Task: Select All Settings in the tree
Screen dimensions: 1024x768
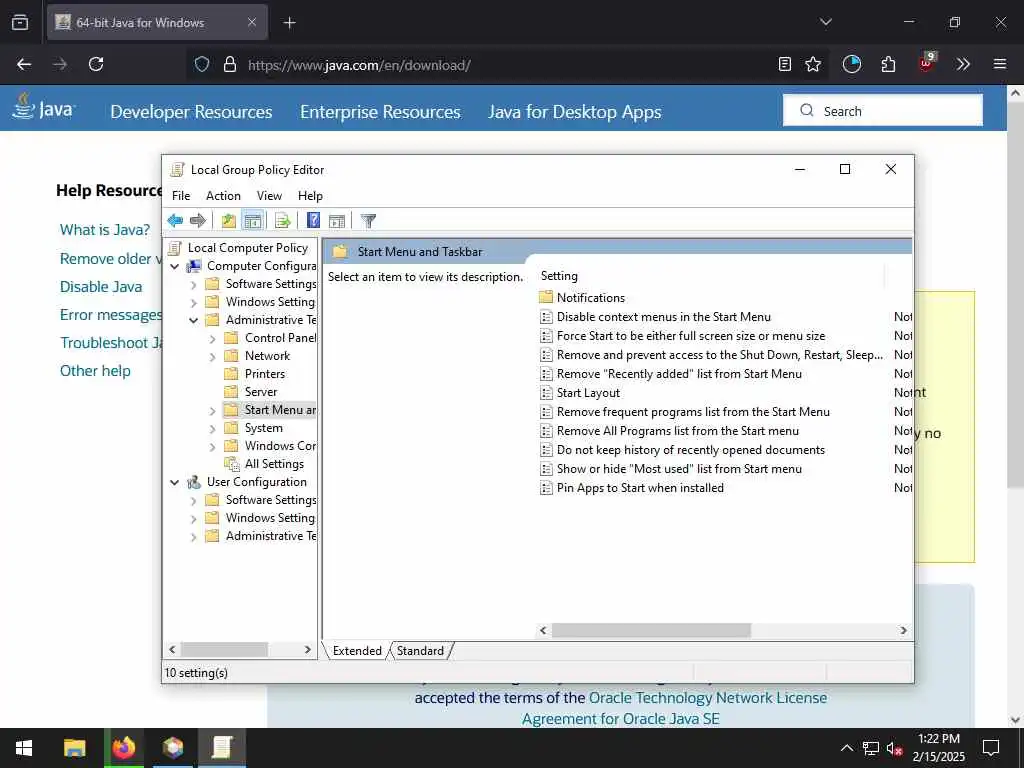Action: 274,464
